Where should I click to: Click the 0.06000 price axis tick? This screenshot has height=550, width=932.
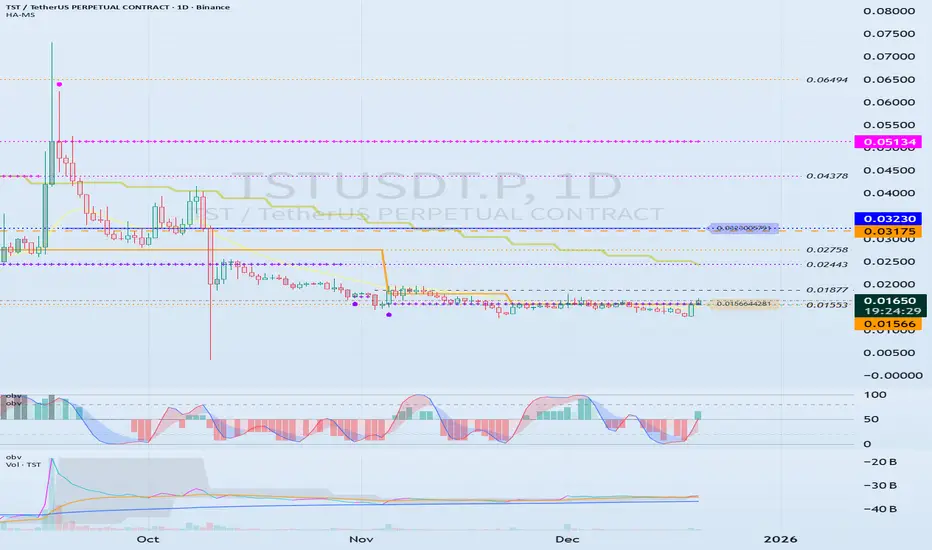click(889, 102)
